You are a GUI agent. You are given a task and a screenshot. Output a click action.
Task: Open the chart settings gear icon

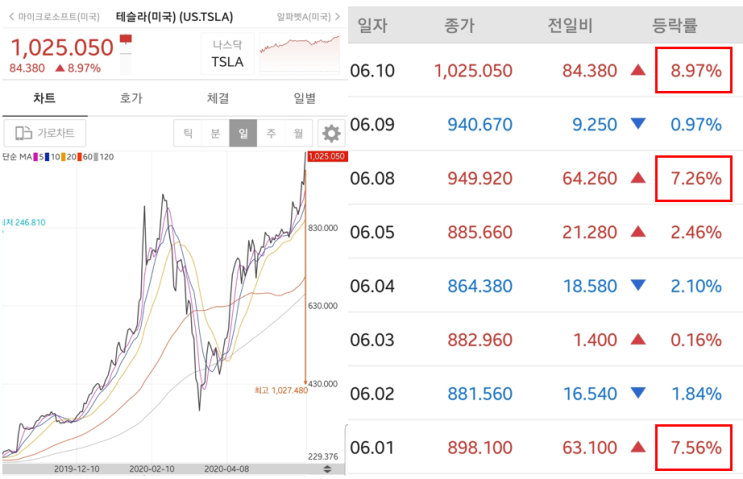tap(331, 133)
